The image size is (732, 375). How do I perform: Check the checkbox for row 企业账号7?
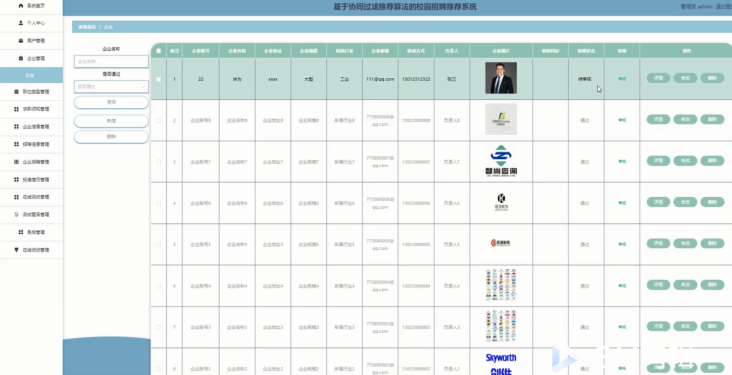point(159,162)
